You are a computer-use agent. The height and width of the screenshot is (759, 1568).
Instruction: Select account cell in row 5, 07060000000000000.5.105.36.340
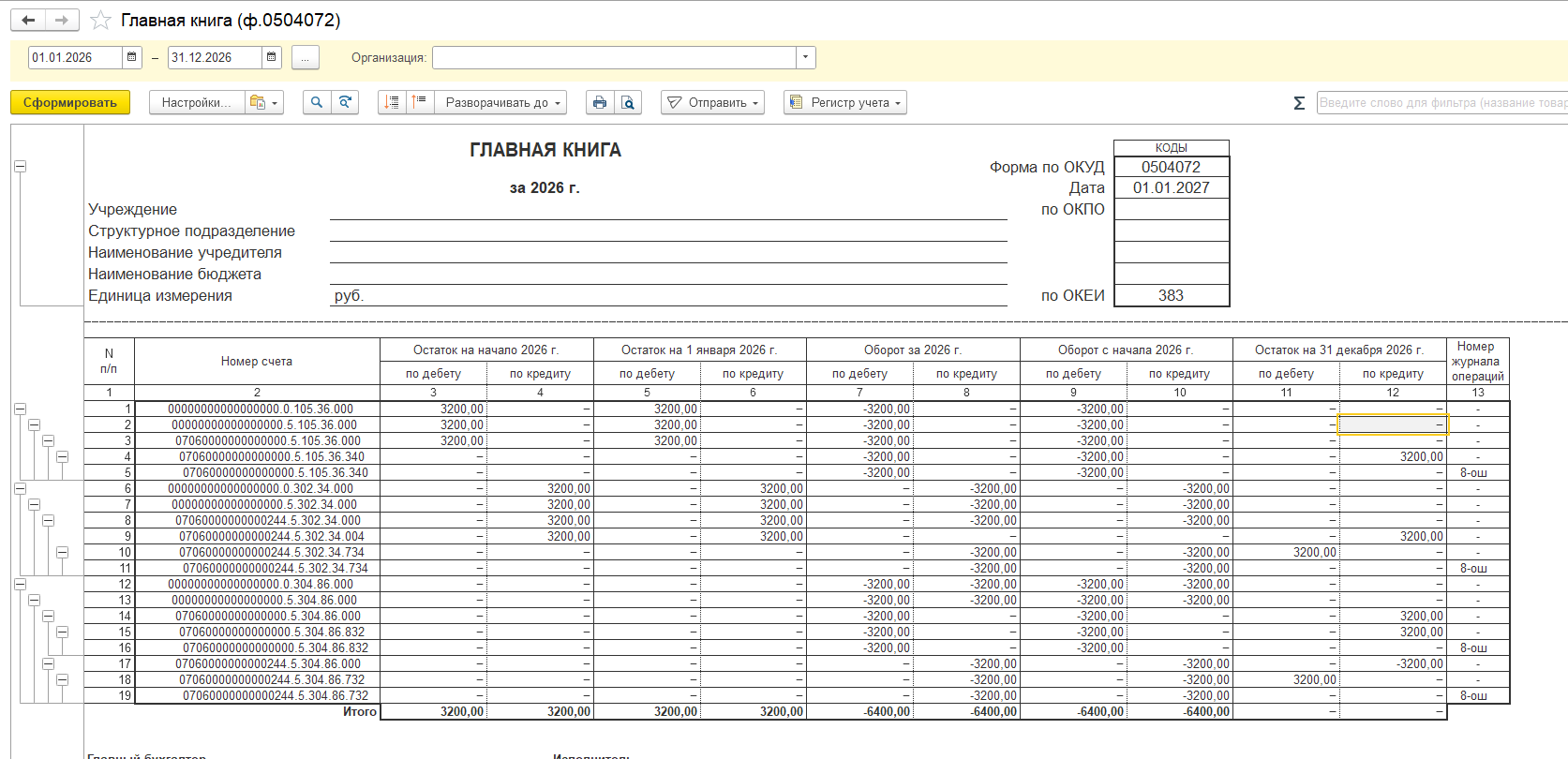click(258, 472)
